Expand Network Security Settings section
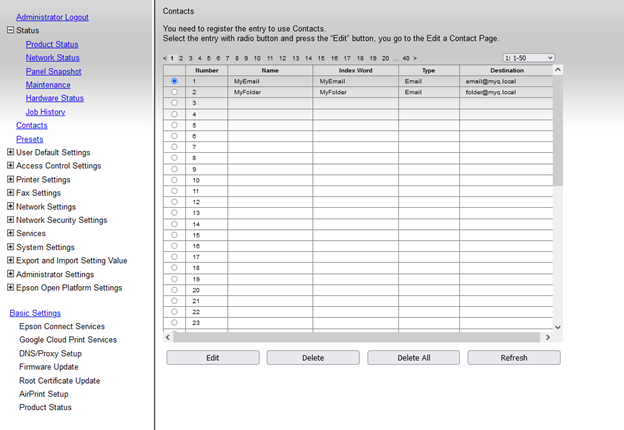This screenshot has height=430, width=624. 10,220
